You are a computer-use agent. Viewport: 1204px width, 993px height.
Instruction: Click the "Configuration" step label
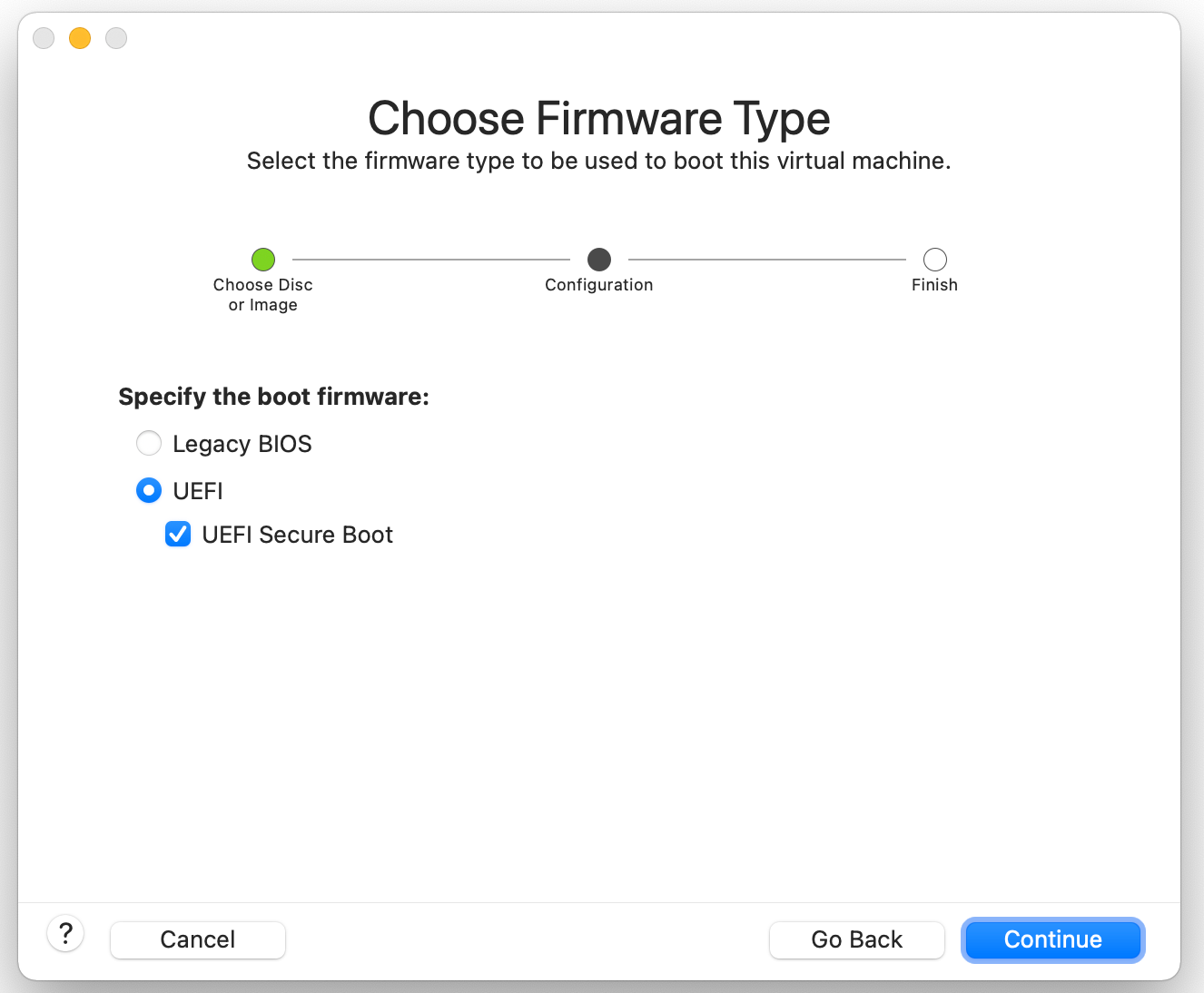[x=599, y=285]
